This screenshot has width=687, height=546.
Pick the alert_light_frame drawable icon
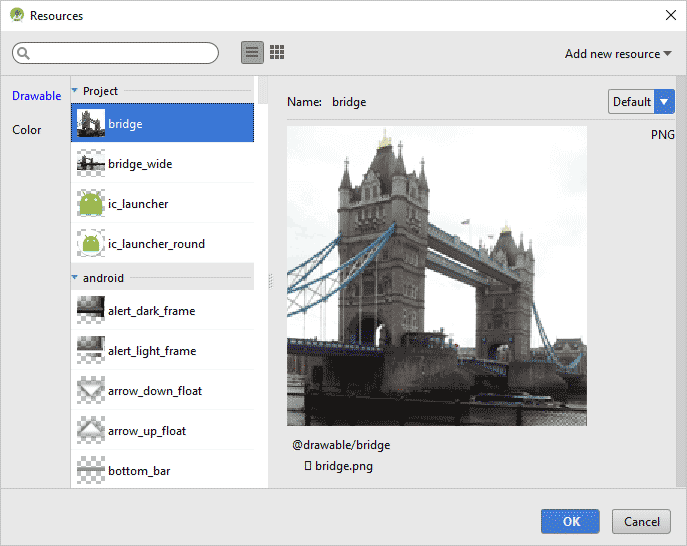[91, 351]
